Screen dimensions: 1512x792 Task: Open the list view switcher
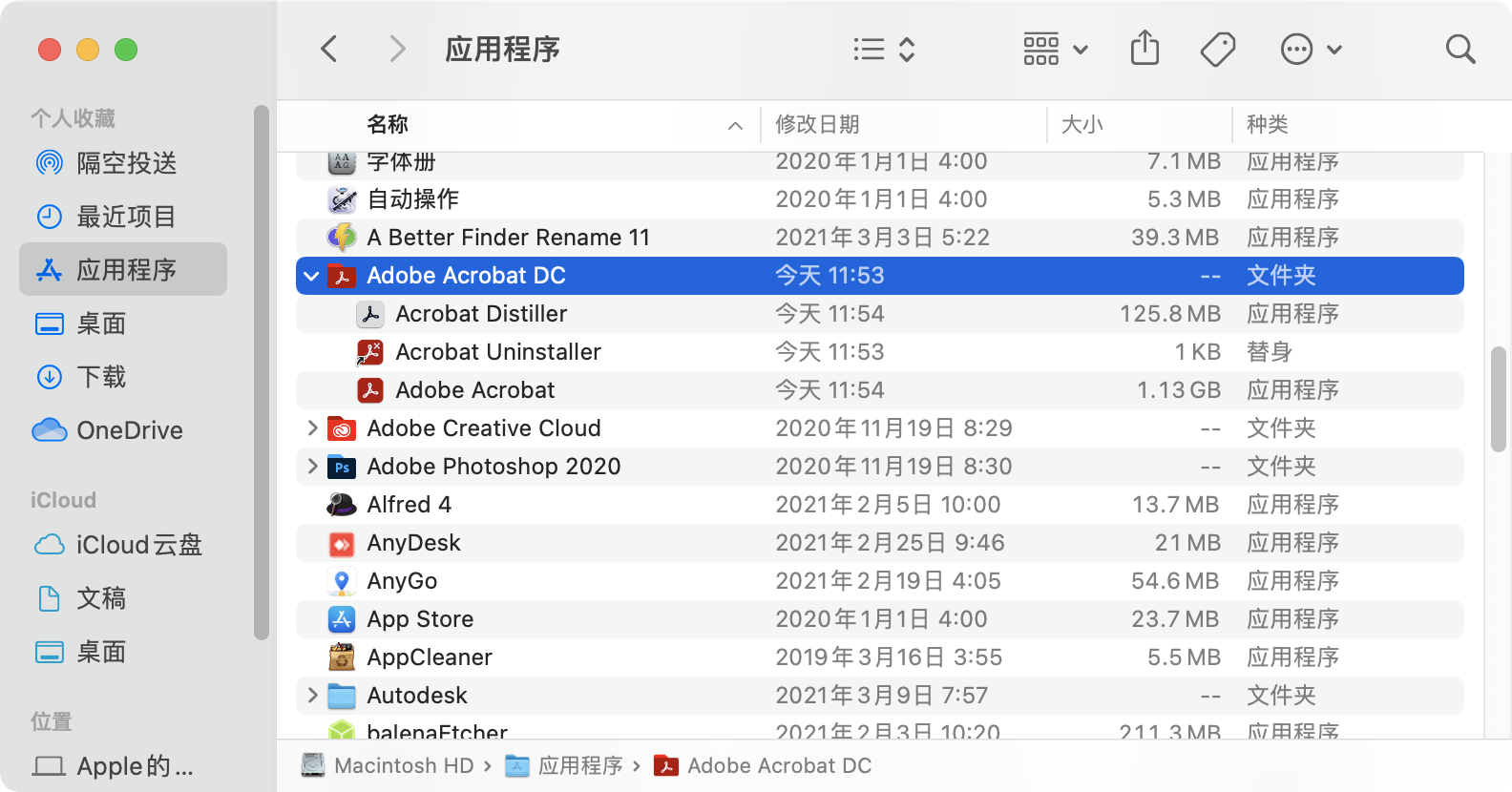point(885,50)
